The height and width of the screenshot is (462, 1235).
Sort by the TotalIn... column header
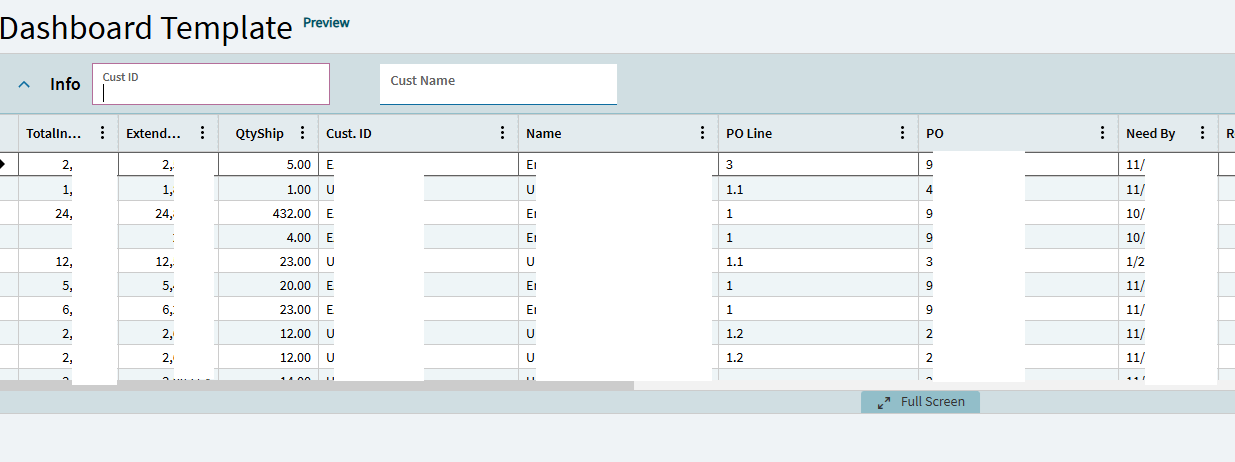coord(54,133)
